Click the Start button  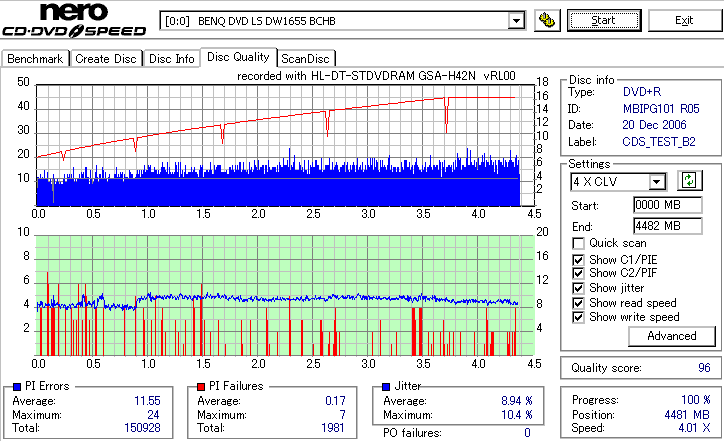pyautogui.click(x=604, y=21)
